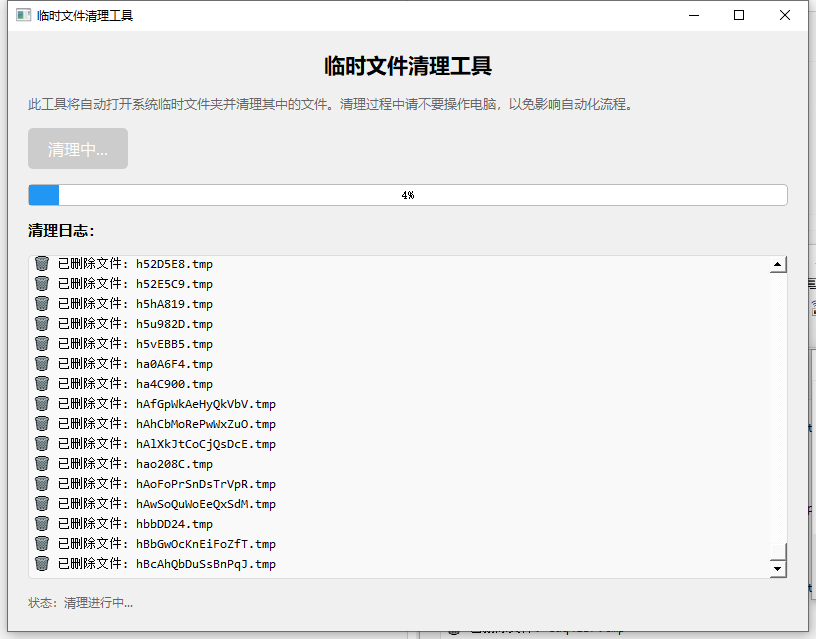The width and height of the screenshot is (816, 639).
Task: Click the trash icon beside h52D5E8.tmp
Action: [x=41, y=263]
